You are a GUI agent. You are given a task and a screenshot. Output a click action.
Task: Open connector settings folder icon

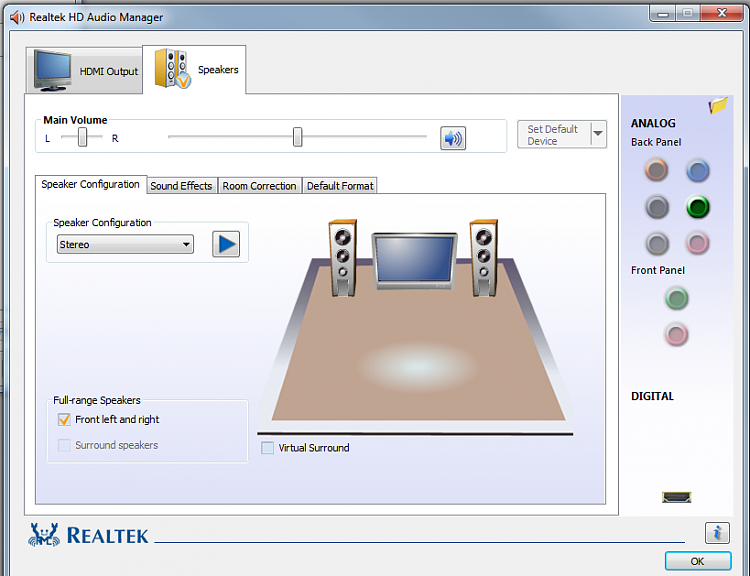pos(718,105)
